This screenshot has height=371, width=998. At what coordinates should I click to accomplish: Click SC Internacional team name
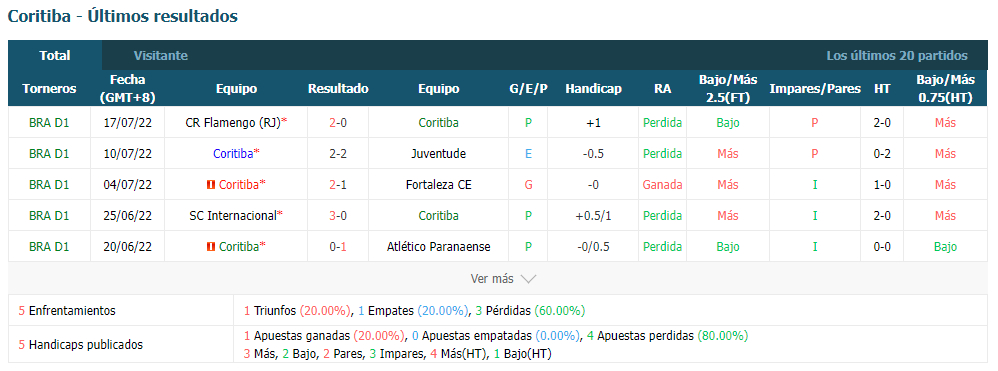(232, 215)
